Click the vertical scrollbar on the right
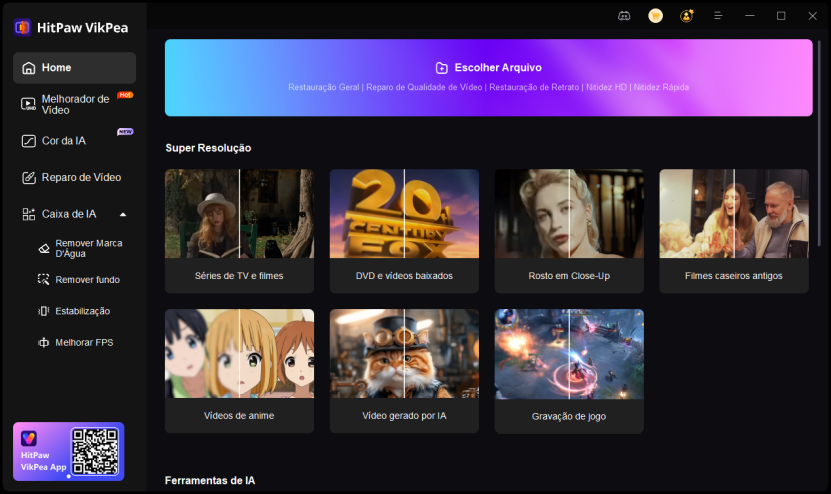Image resolution: width=831 pixels, height=494 pixels. click(819, 143)
